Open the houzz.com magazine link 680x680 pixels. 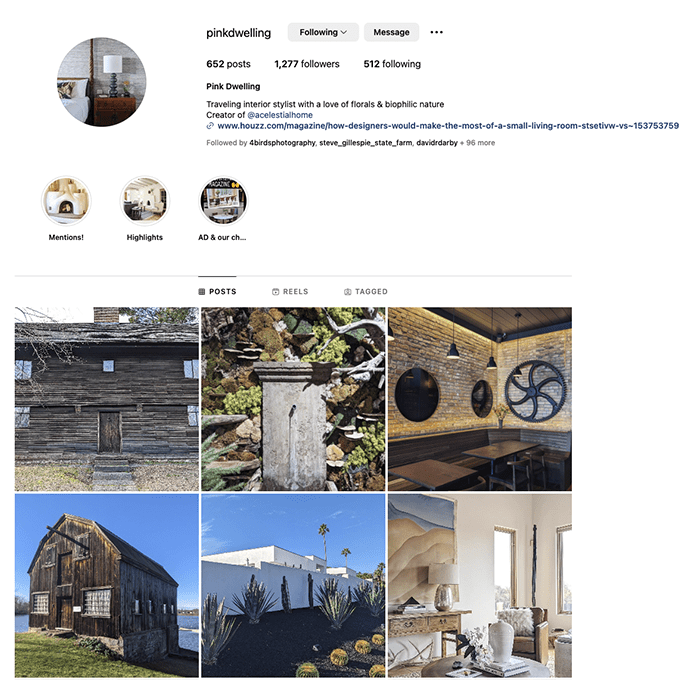tap(448, 126)
